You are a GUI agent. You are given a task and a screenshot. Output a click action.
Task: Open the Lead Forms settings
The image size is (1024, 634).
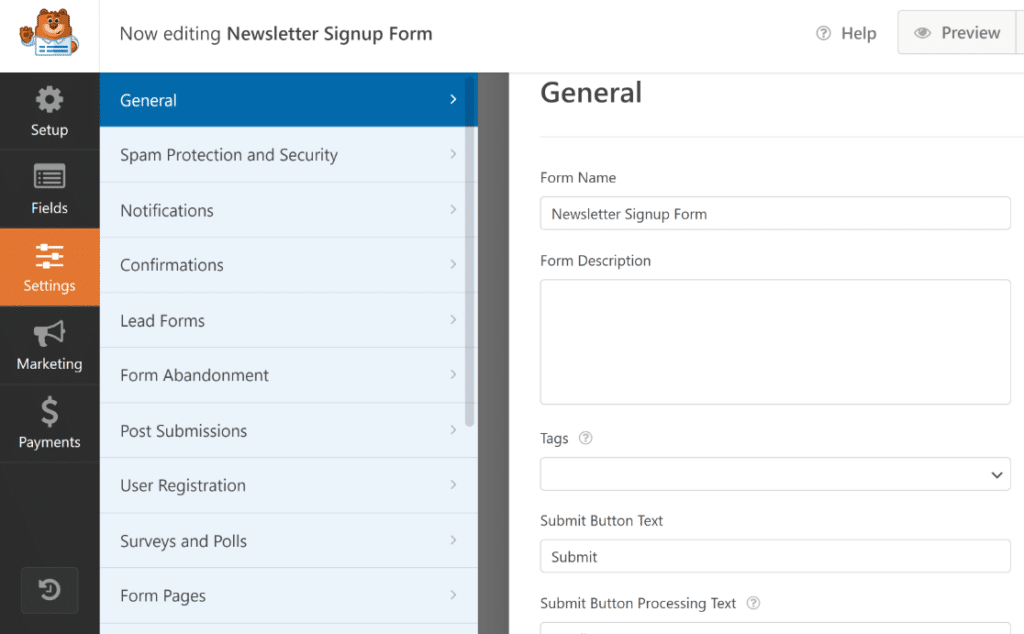point(288,320)
